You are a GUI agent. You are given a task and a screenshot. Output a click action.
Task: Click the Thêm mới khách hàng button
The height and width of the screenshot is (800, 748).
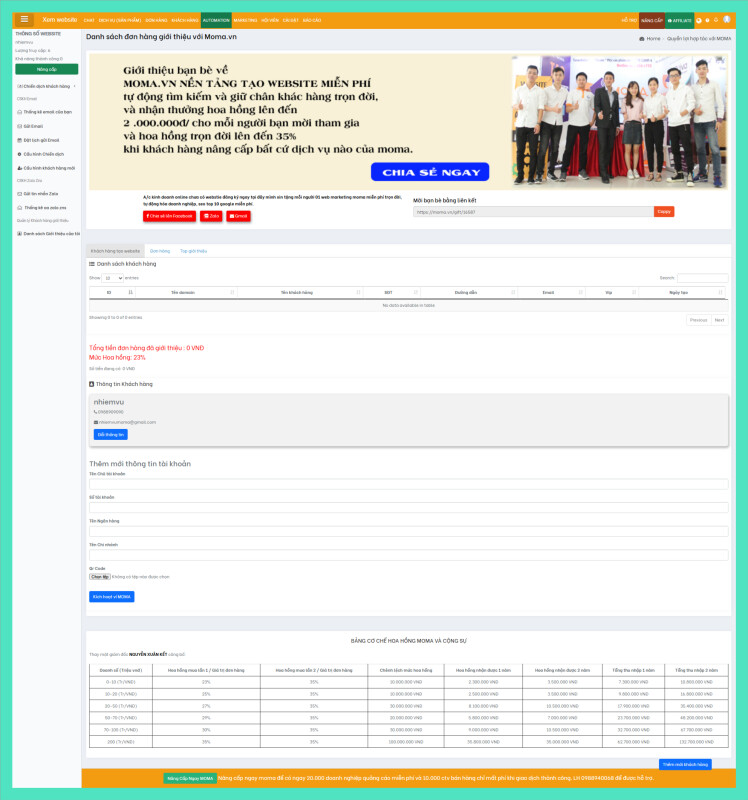(x=685, y=764)
